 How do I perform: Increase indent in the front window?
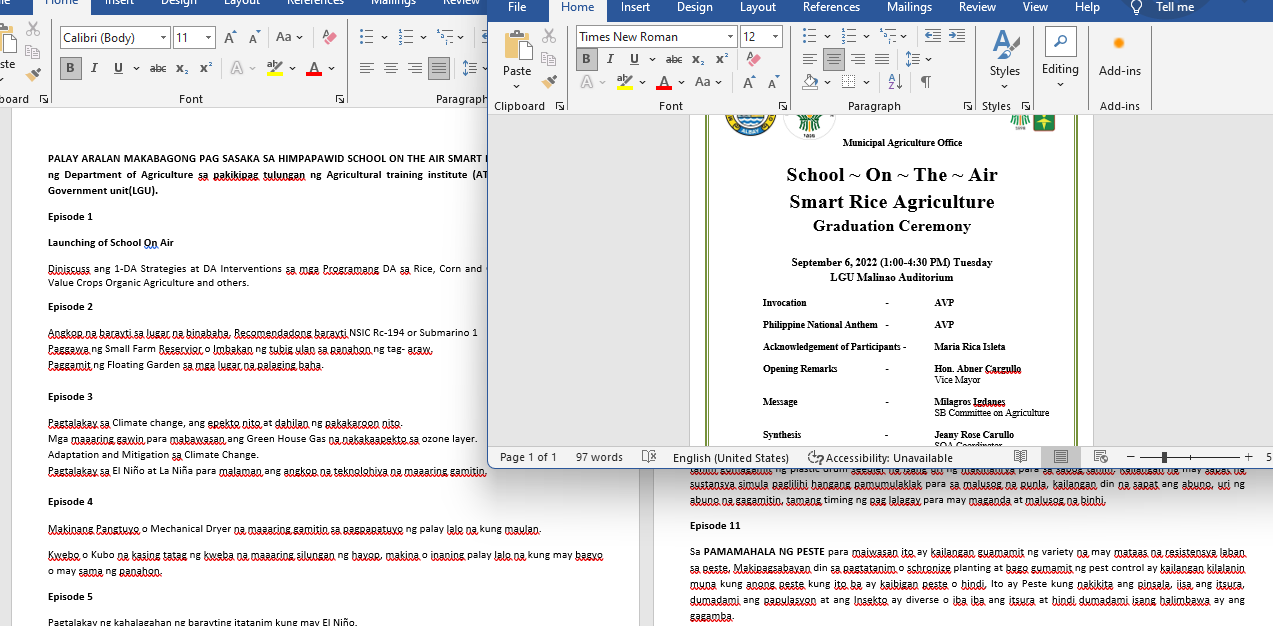(x=958, y=37)
